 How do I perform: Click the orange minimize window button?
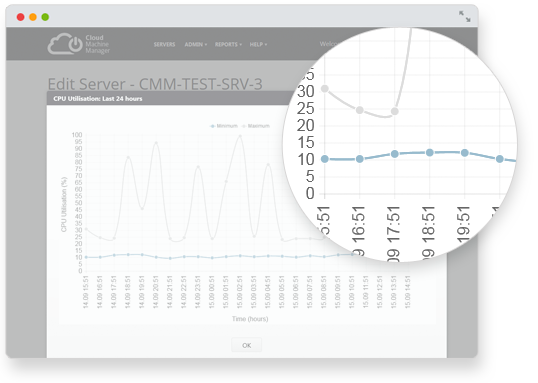33,17
